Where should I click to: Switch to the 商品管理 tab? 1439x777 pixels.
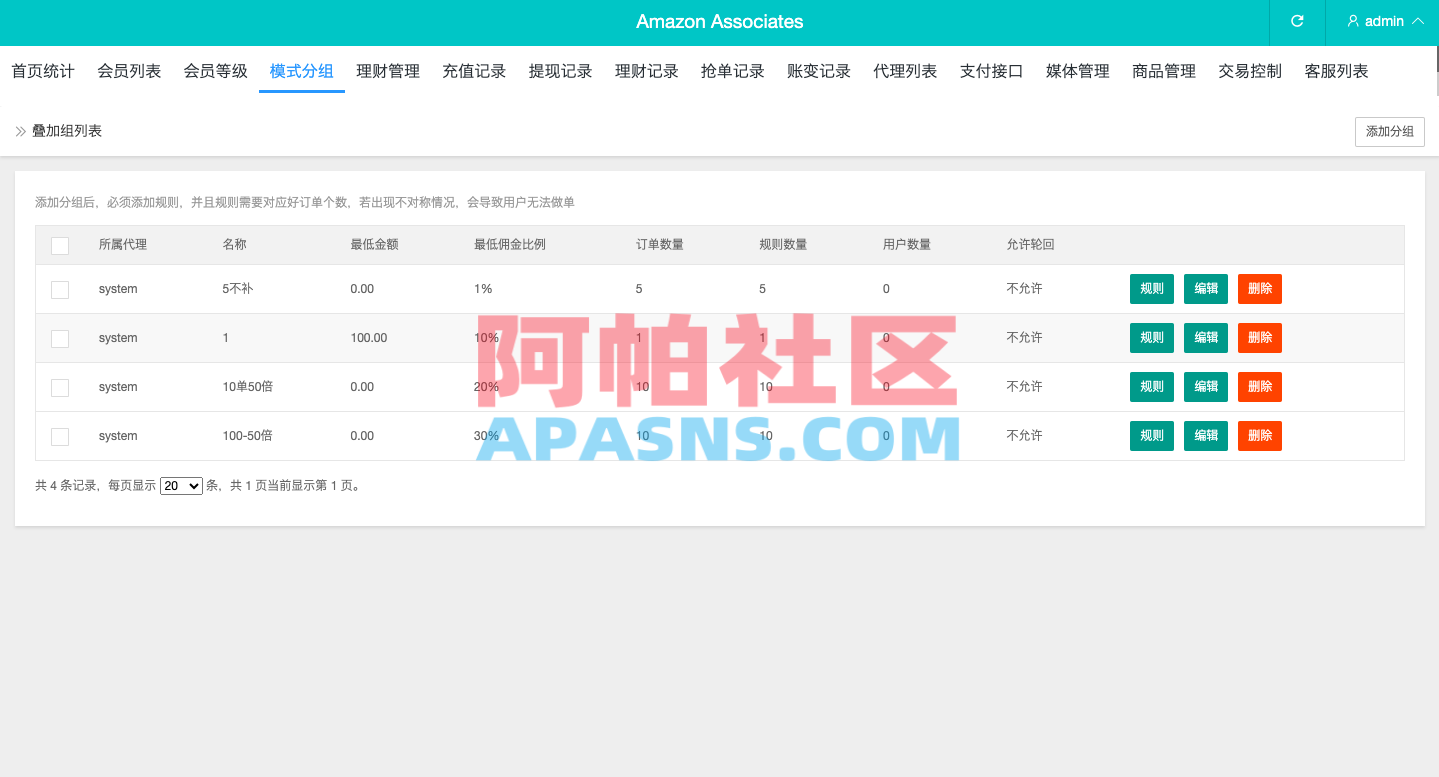[1164, 71]
